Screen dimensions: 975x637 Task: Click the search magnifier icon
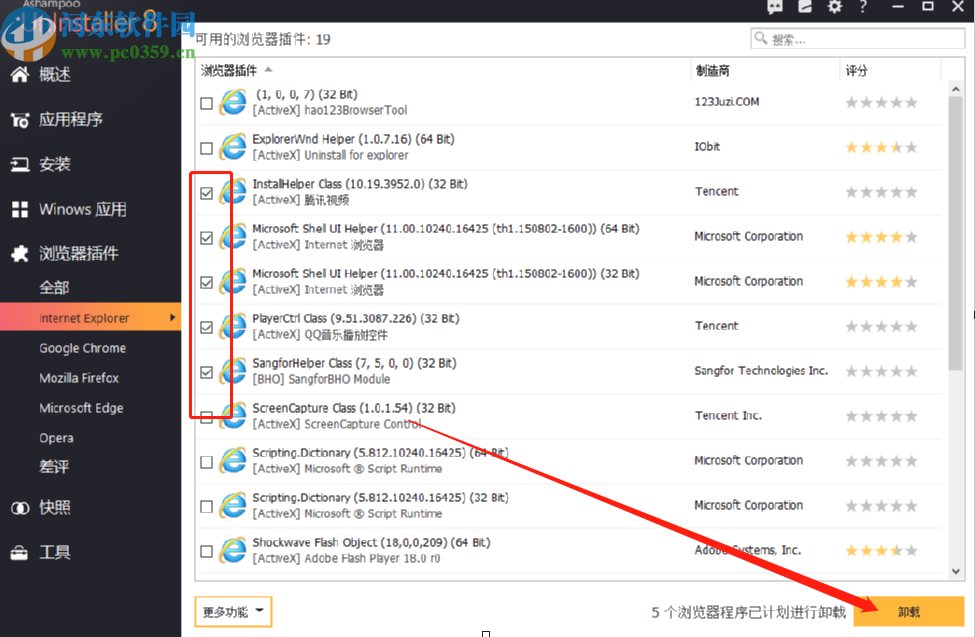[x=760, y=39]
